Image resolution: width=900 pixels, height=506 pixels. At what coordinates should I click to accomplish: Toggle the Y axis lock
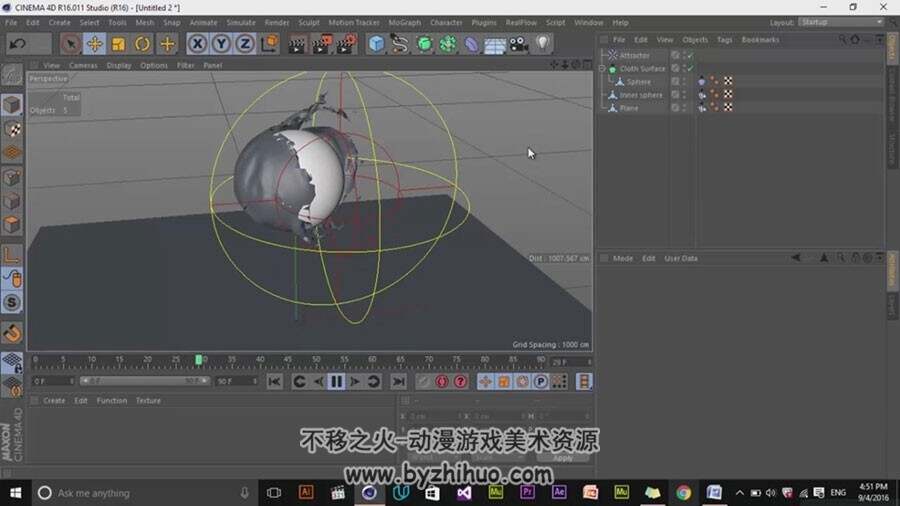click(221, 44)
